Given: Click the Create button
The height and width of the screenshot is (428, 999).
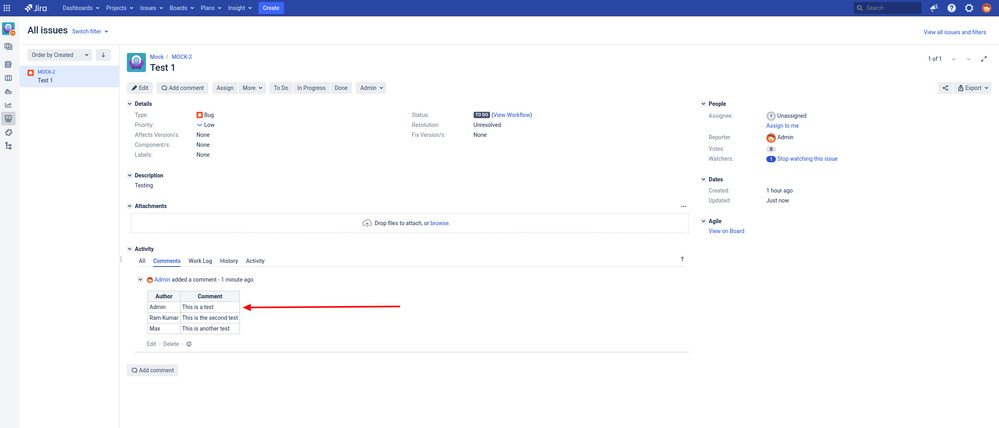Looking at the screenshot, I should [271, 8].
